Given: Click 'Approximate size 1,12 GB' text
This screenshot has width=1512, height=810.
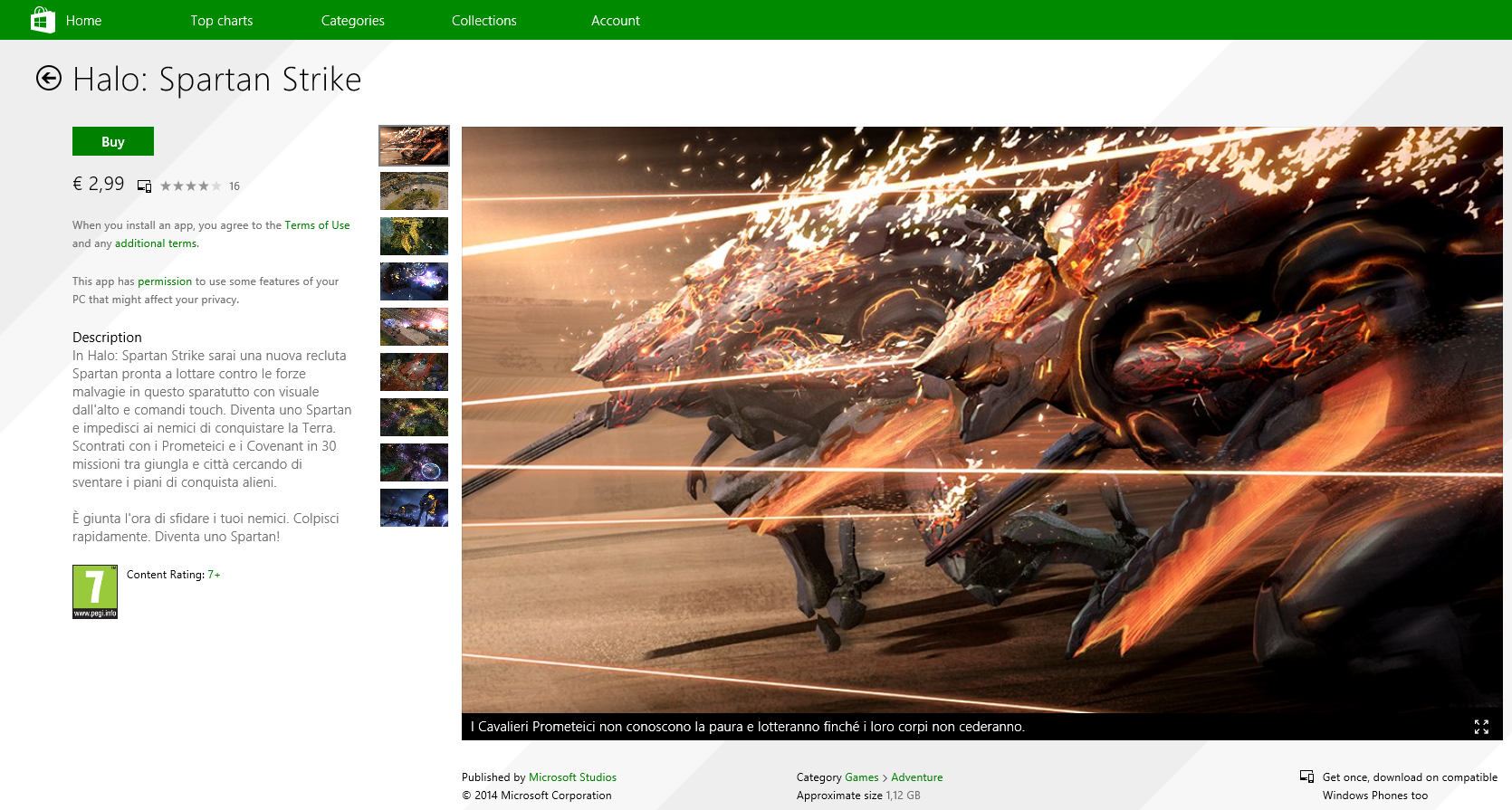Looking at the screenshot, I should (858, 796).
